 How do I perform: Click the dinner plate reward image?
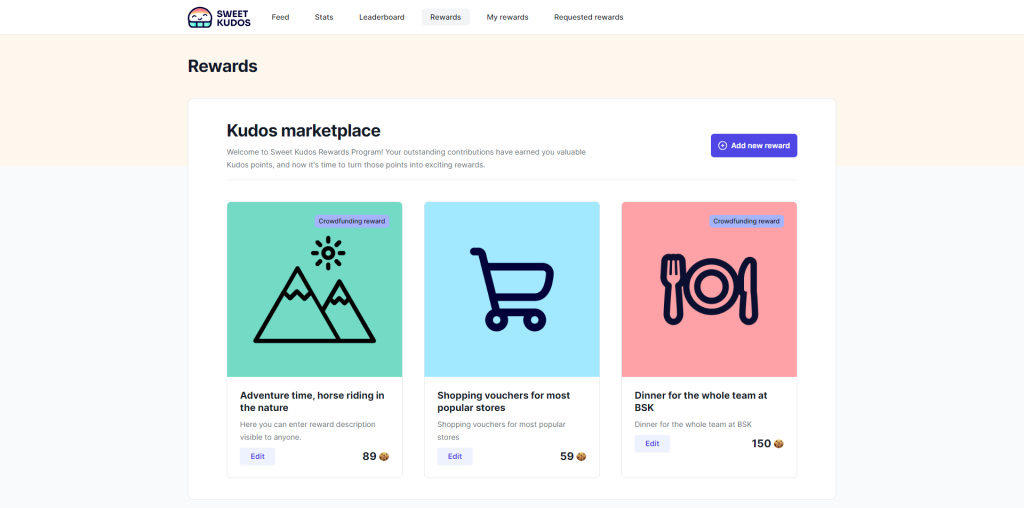click(x=709, y=288)
